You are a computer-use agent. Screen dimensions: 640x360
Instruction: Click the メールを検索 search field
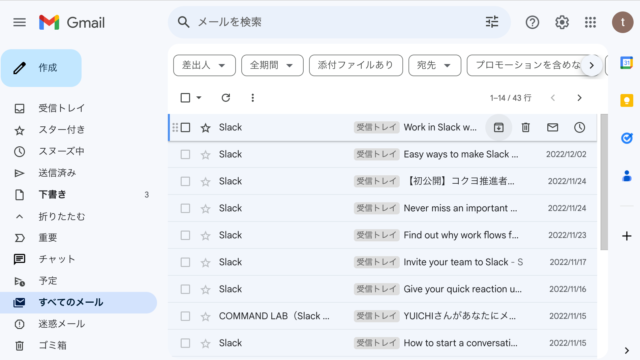(339, 22)
